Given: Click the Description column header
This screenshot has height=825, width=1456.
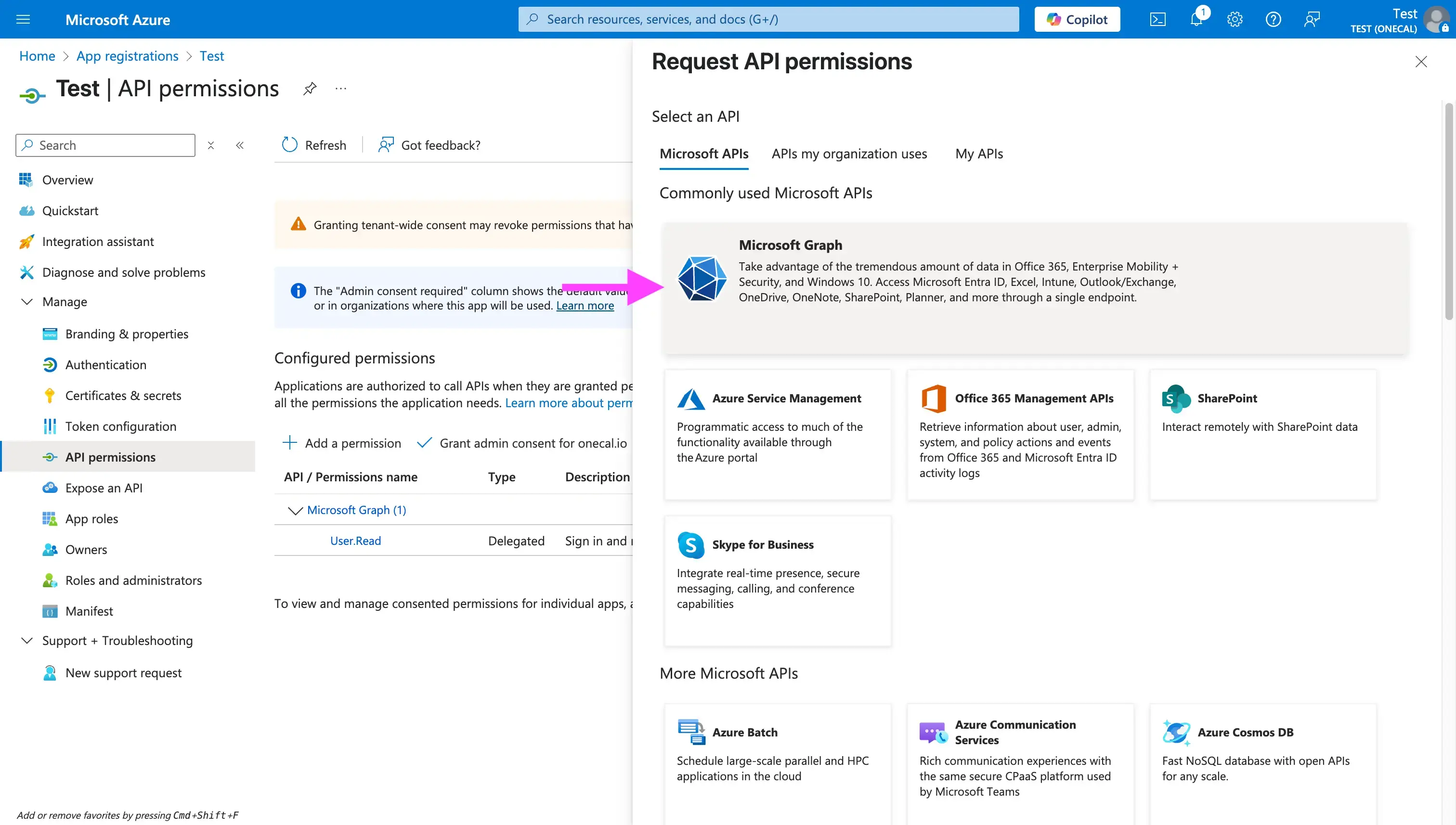Looking at the screenshot, I should click(x=598, y=477).
